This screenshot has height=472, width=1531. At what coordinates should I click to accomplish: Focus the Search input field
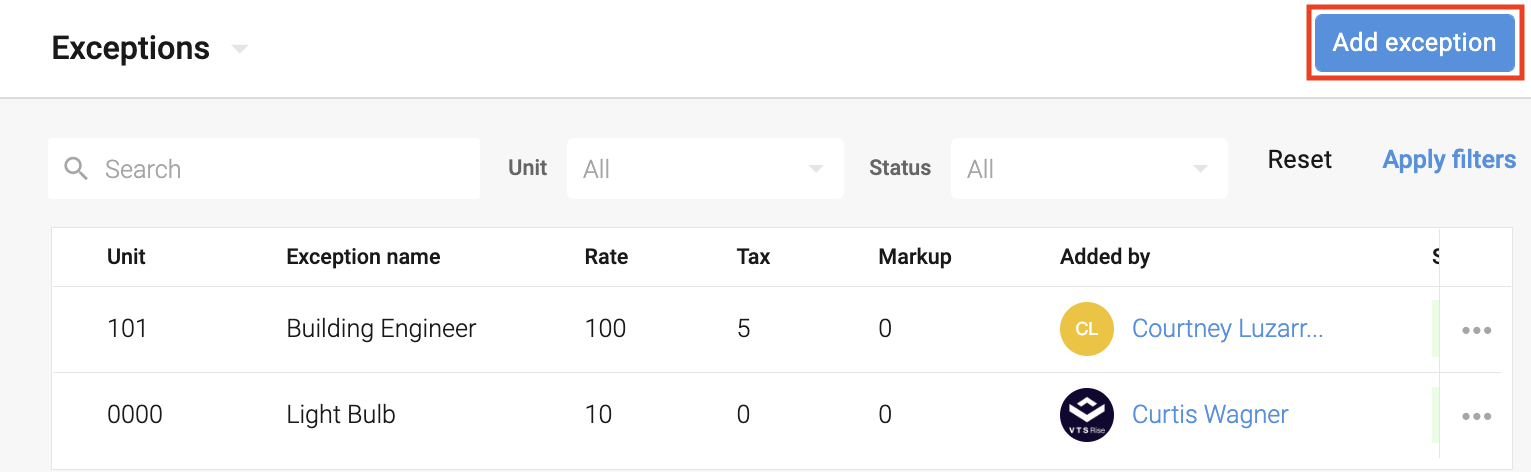(x=264, y=168)
